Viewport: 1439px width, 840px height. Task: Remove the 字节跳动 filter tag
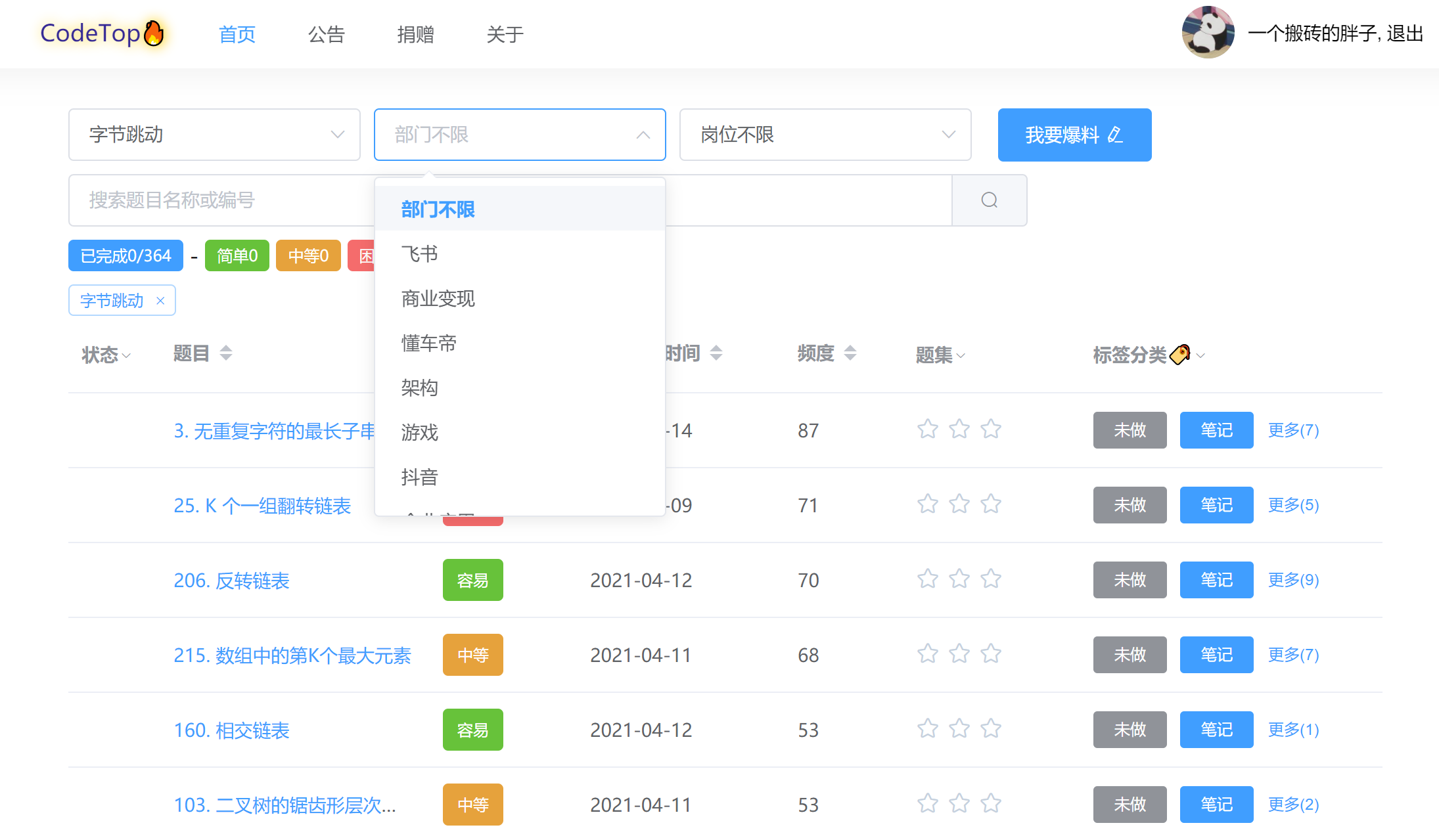click(x=161, y=300)
